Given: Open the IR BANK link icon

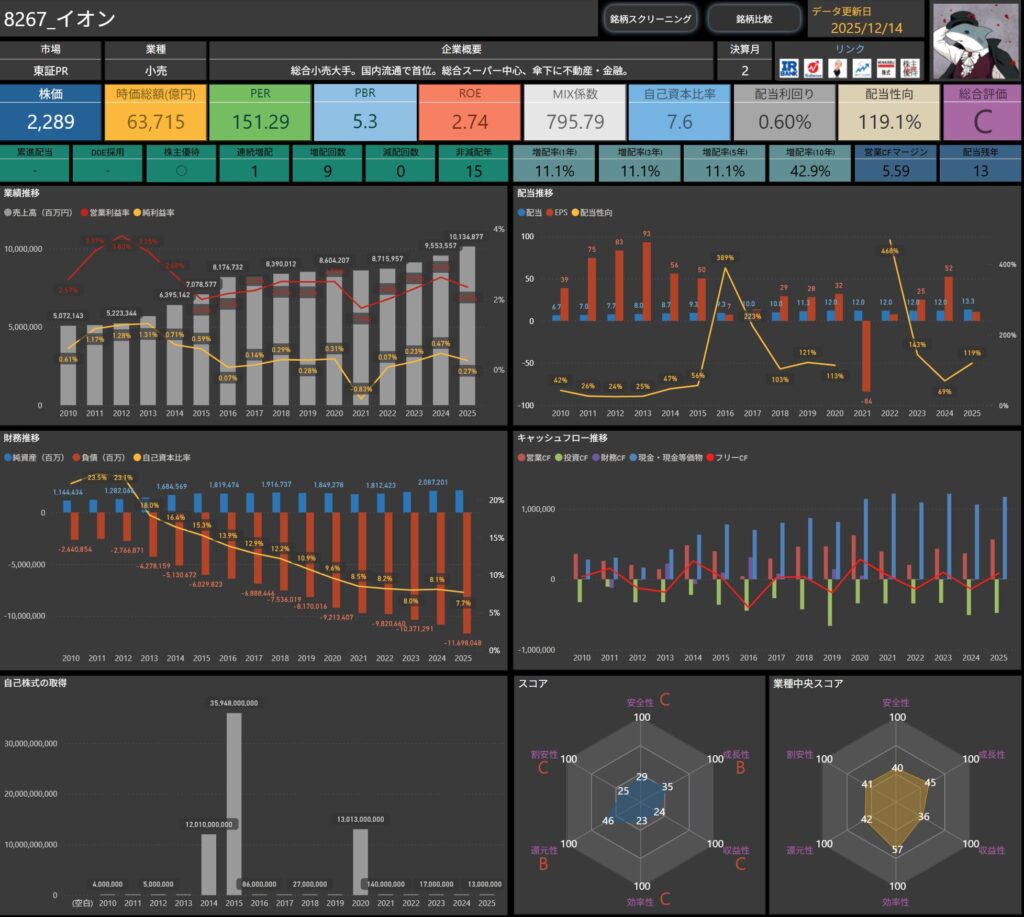Looking at the screenshot, I should point(790,68).
